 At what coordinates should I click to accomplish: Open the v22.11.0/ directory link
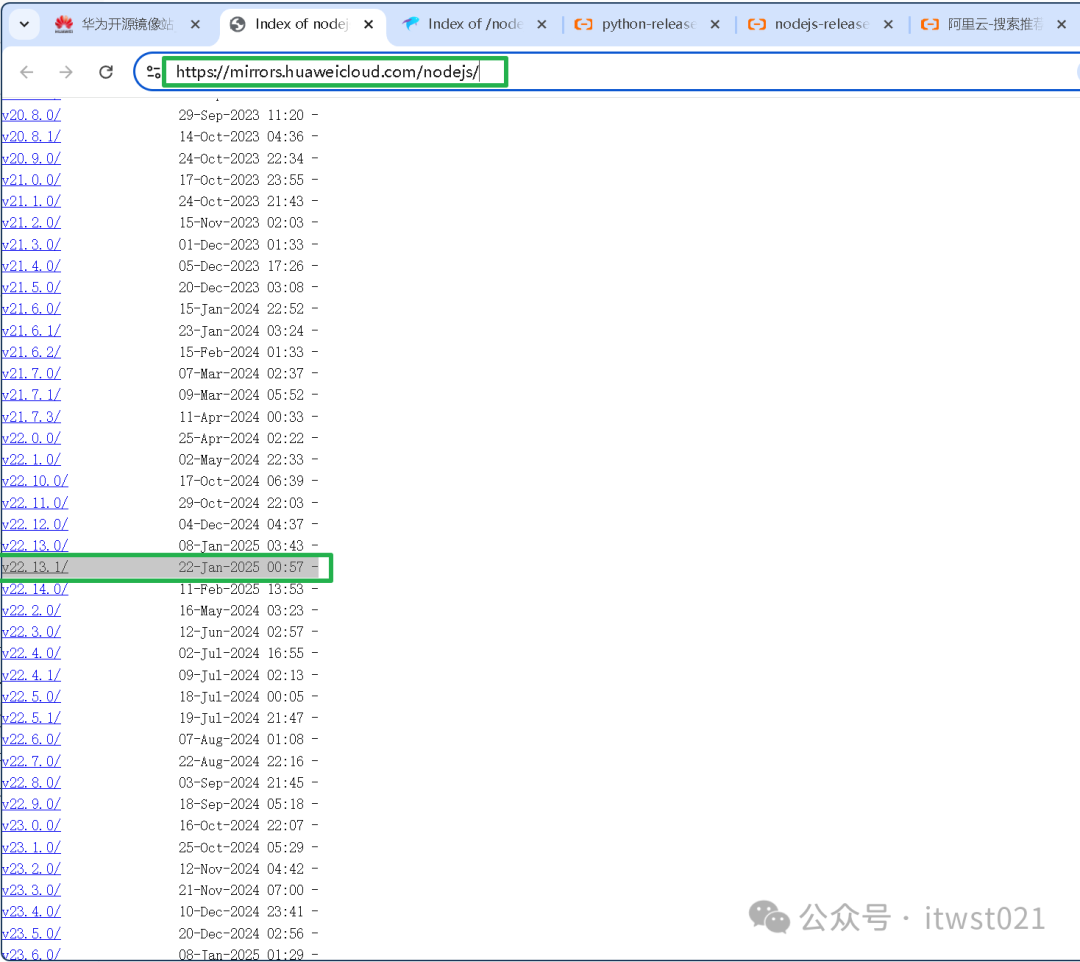pos(34,503)
